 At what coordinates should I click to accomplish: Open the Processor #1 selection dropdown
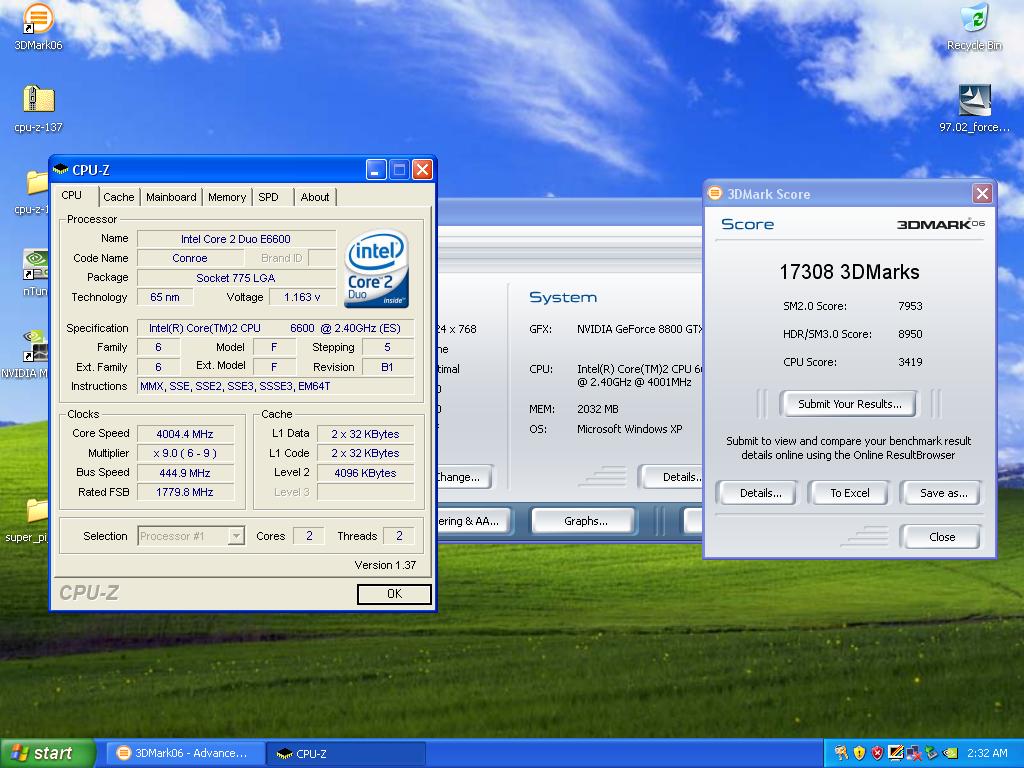click(x=236, y=536)
